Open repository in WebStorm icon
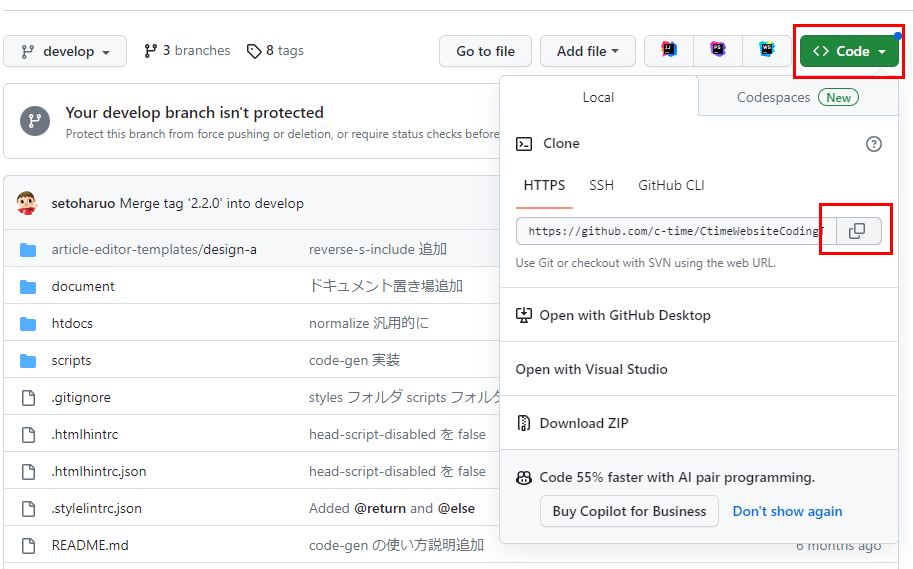The image size is (913, 569). 766,51
